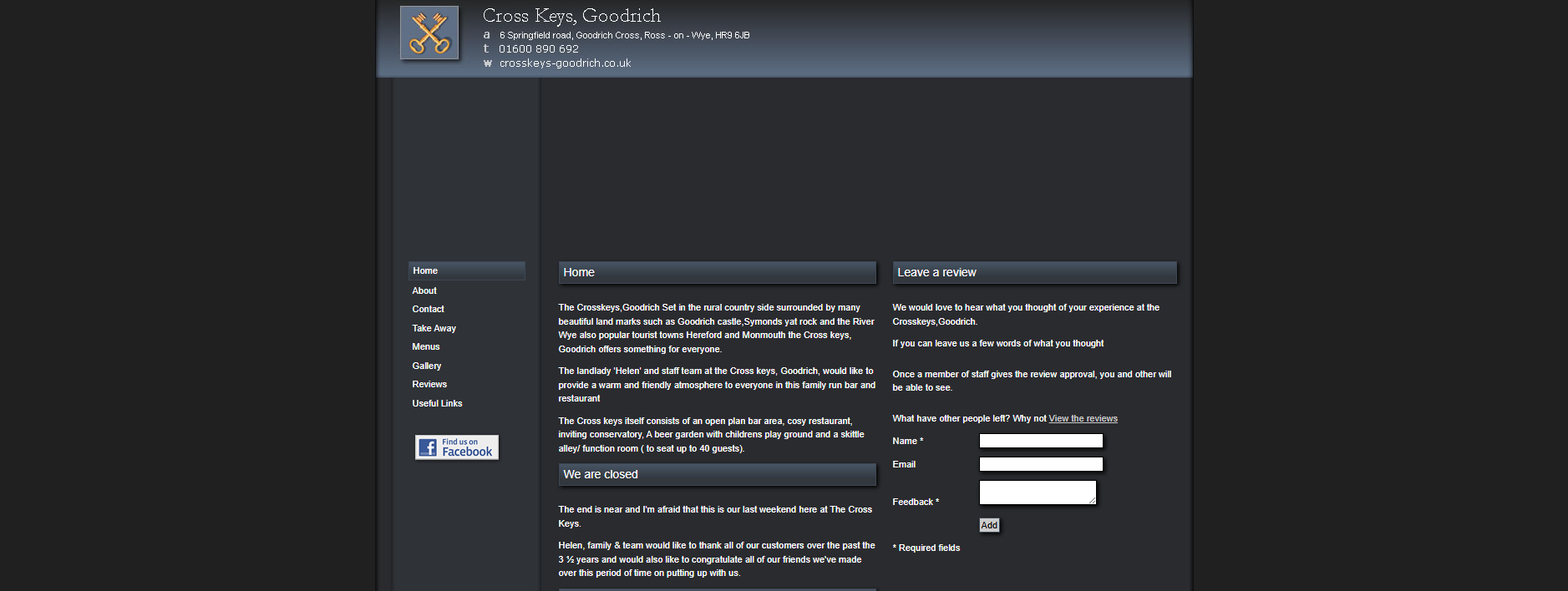Click the Leave a review heading

[936, 272]
